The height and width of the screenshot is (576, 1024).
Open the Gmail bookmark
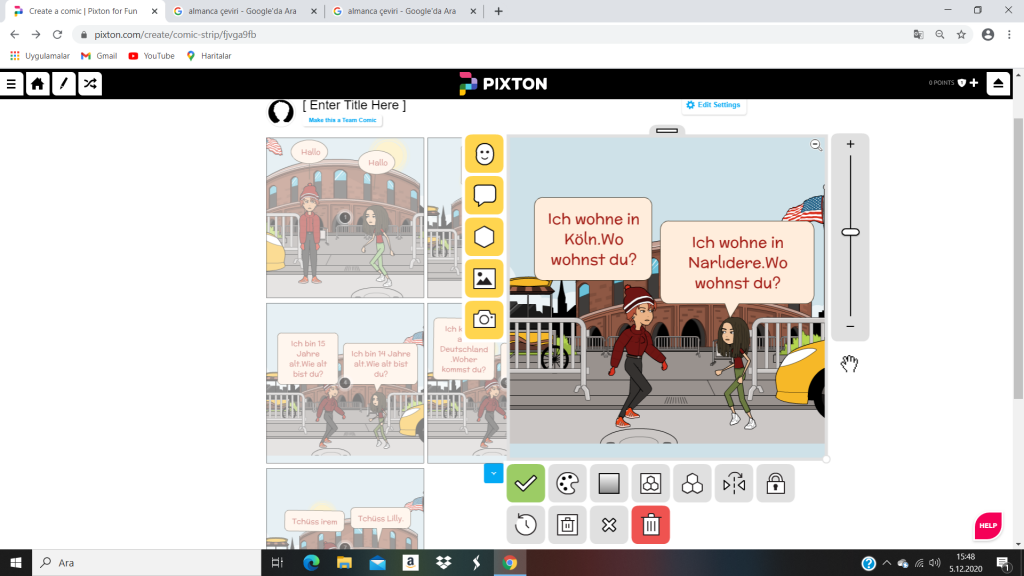99,56
